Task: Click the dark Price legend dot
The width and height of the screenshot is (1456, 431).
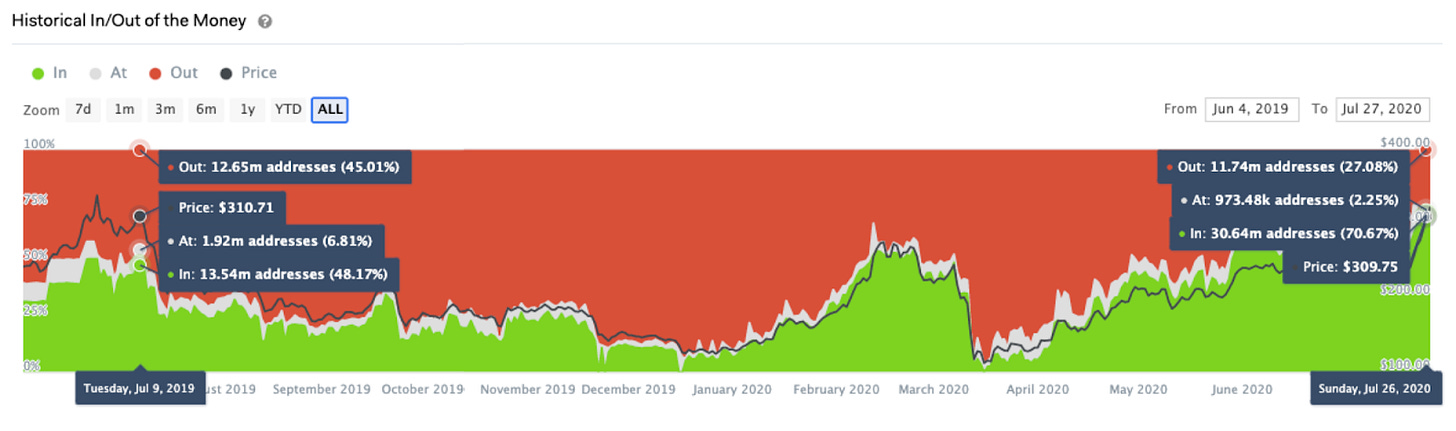Action: pos(228,73)
